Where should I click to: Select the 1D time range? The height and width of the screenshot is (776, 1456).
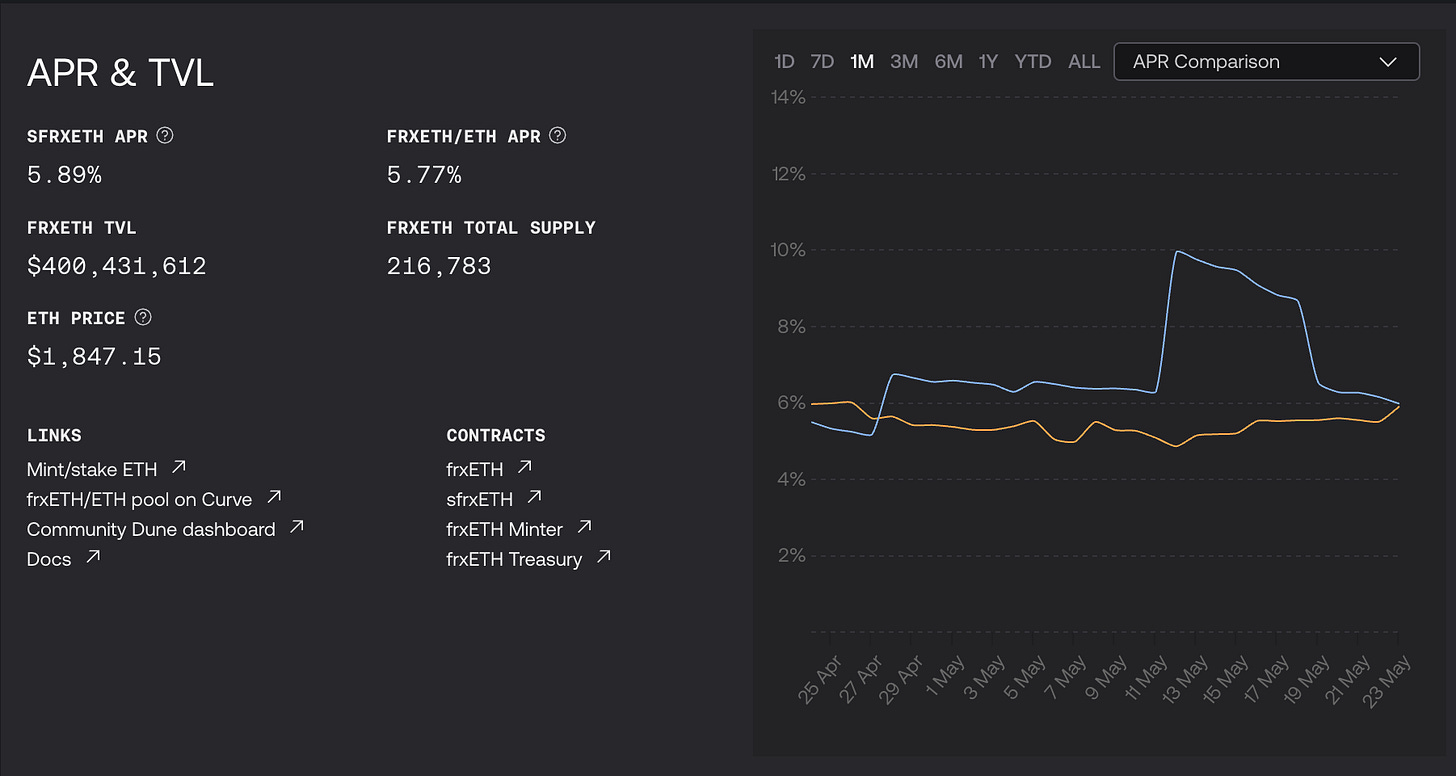pyautogui.click(x=784, y=62)
